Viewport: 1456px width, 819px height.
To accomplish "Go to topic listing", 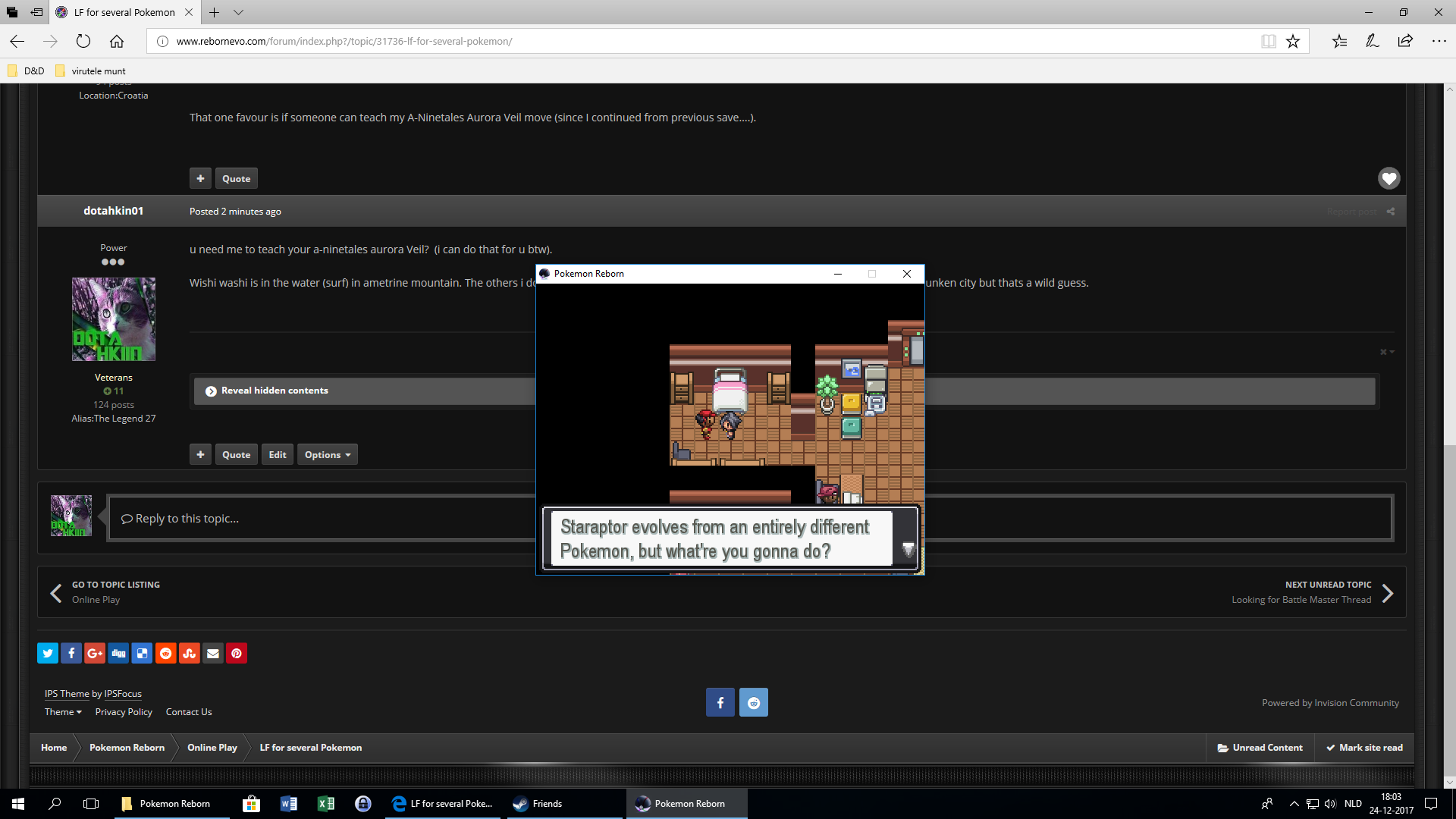I will (x=105, y=592).
